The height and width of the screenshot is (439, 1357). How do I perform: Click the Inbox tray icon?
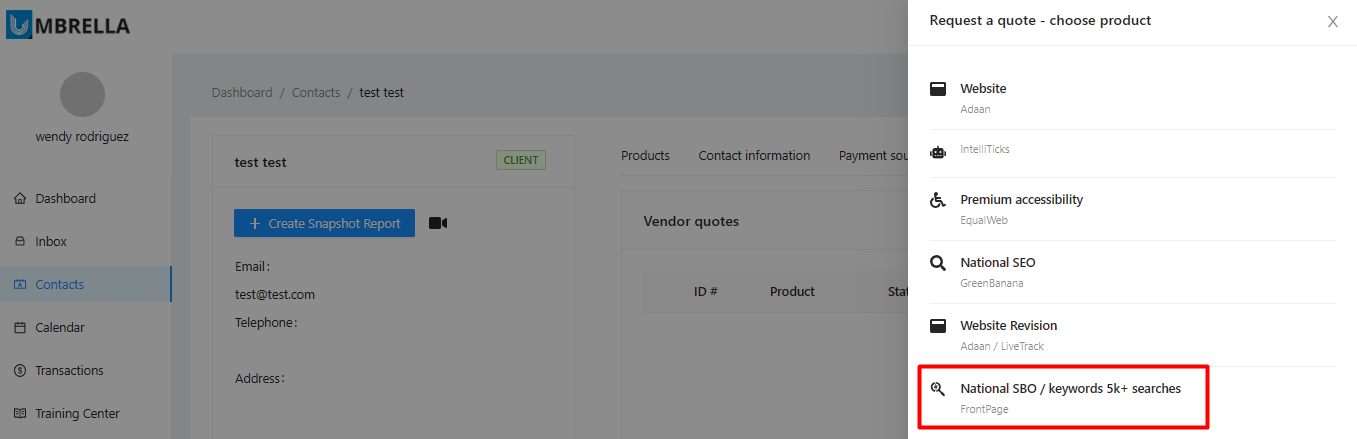20,241
